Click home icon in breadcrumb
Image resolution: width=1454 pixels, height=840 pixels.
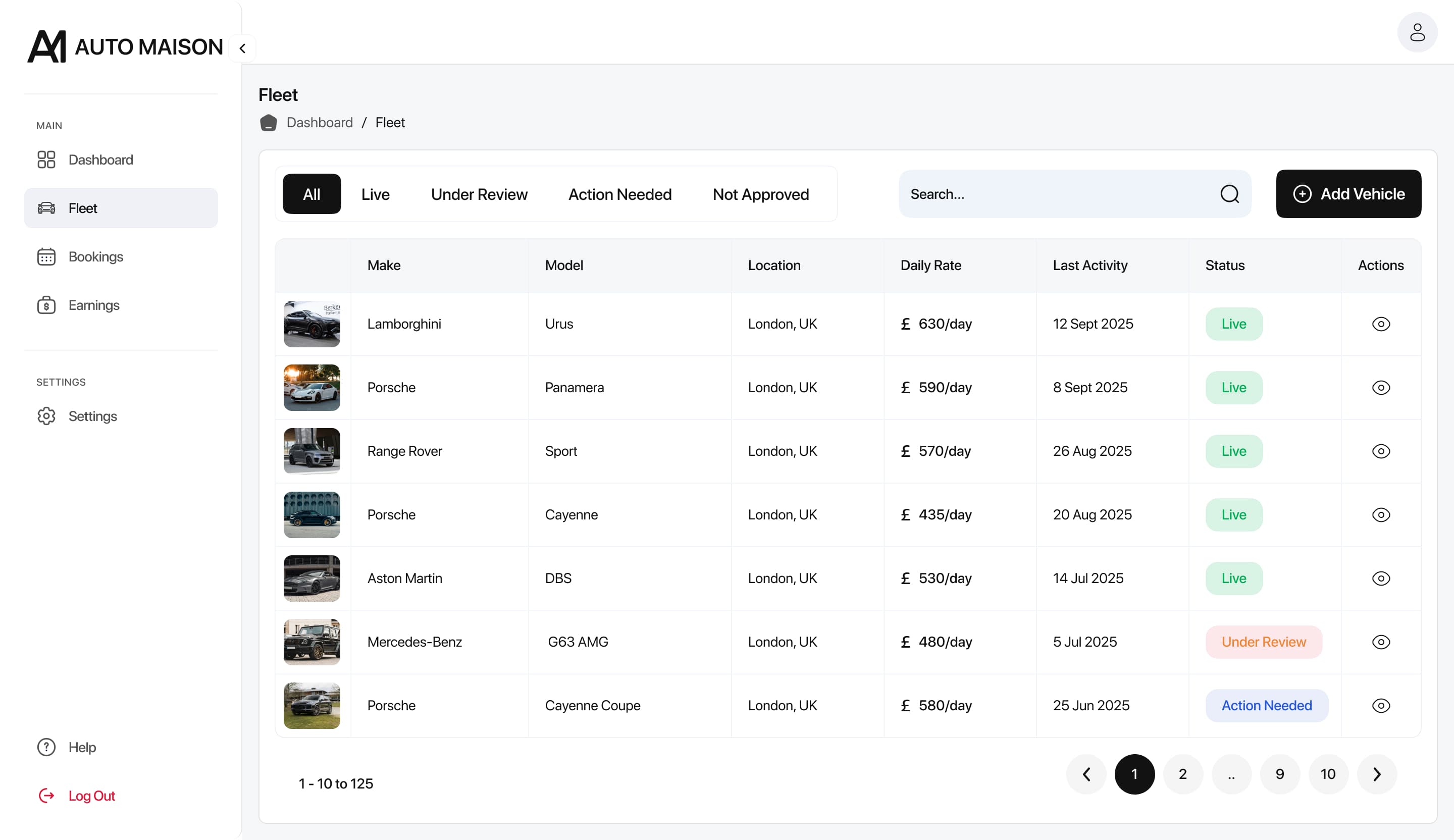tap(268, 123)
